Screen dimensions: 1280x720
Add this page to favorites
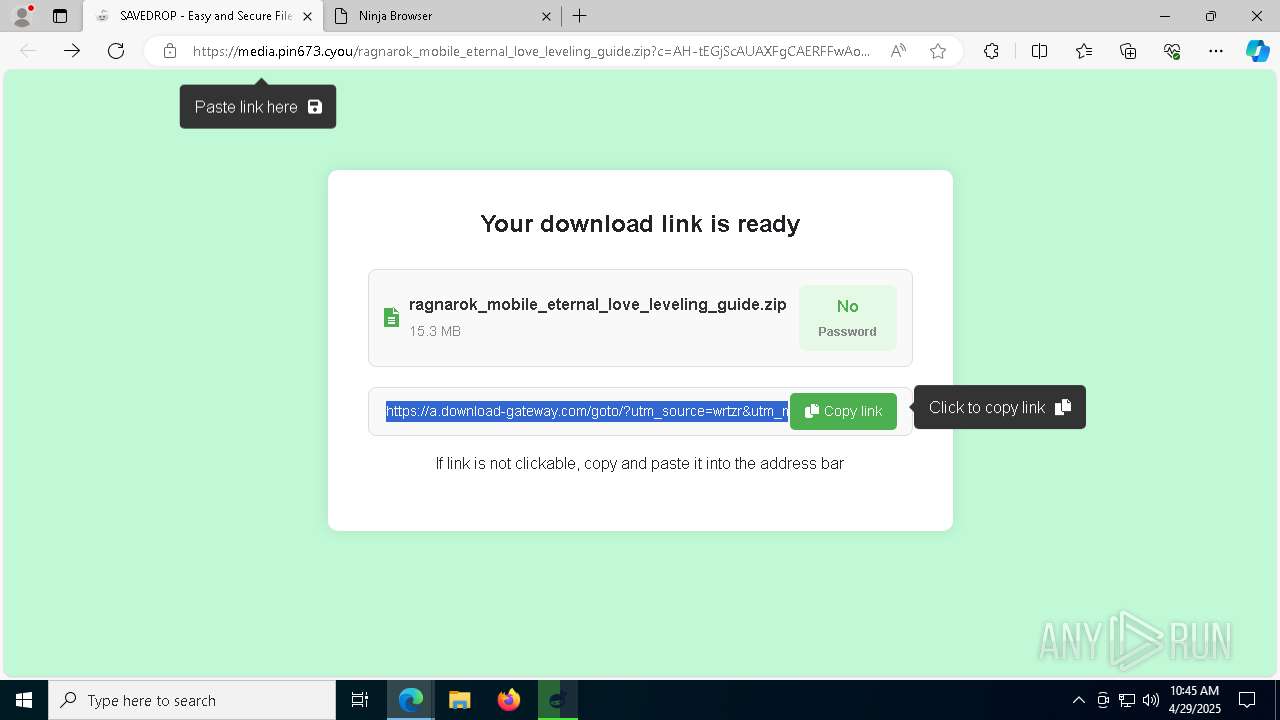click(938, 51)
